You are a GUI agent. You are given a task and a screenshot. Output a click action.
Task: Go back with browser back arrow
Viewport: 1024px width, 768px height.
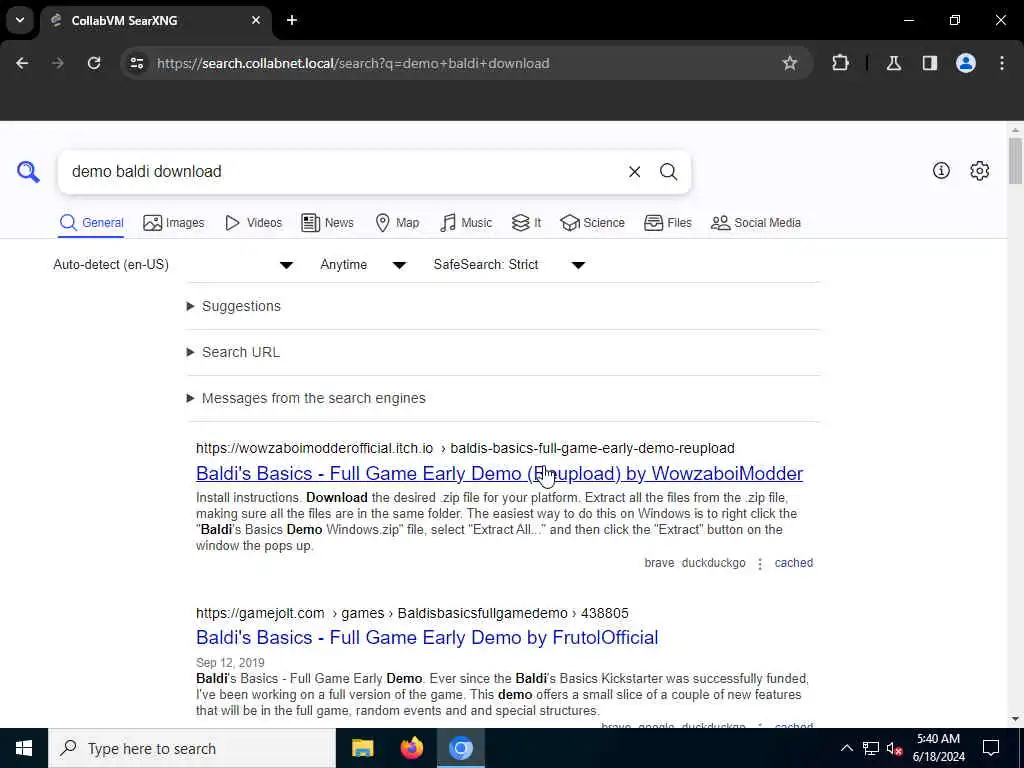(22, 63)
